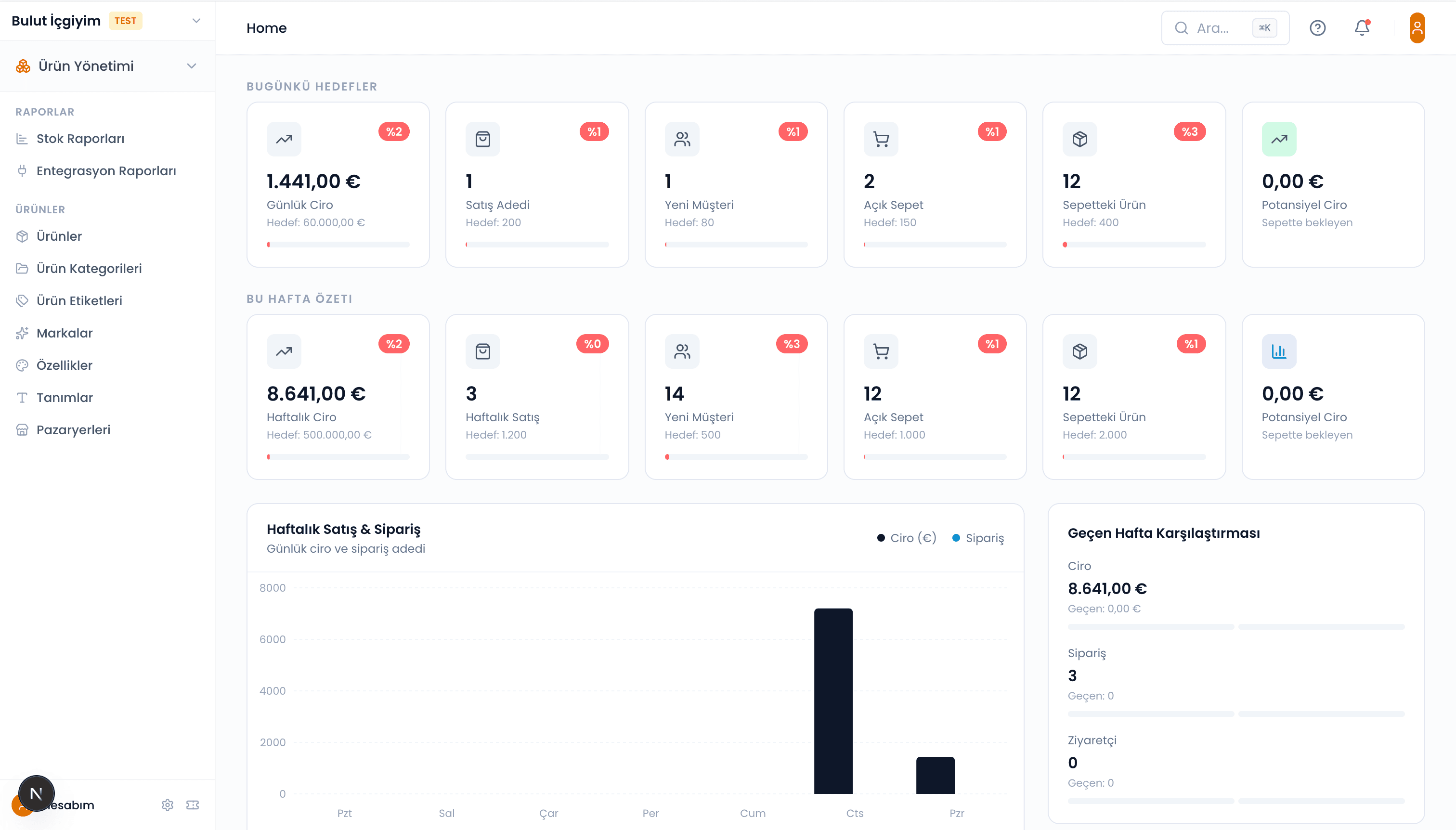Open Ürün Kategorileri folder icon
The height and width of the screenshot is (830, 1456).
point(22,268)
